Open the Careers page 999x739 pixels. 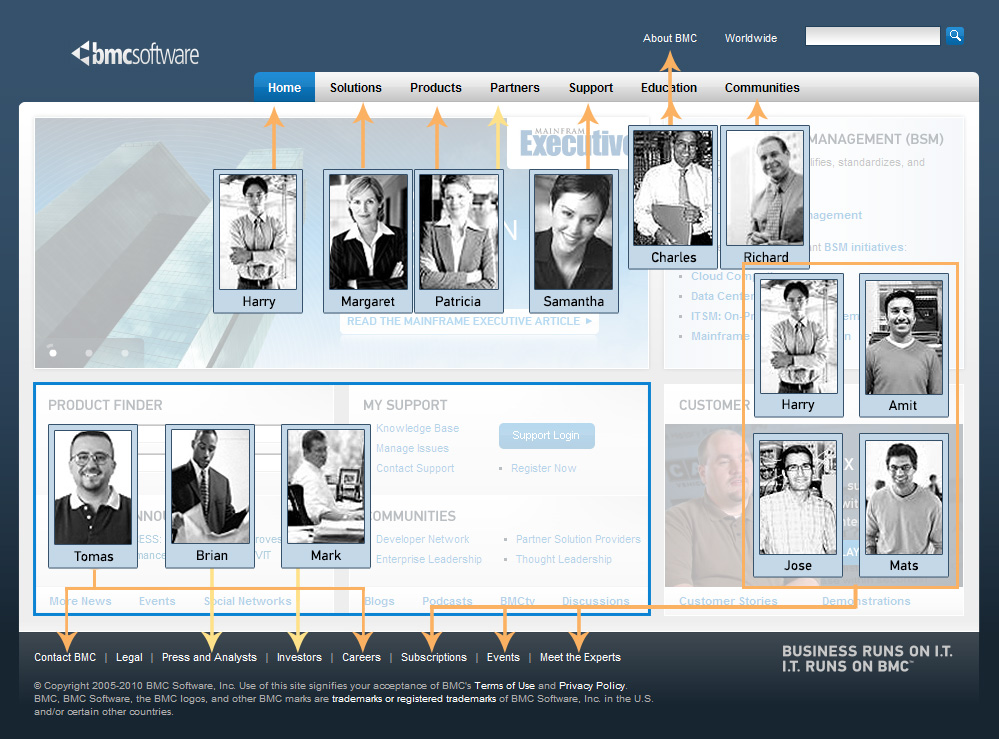click(x=361, y=657)
